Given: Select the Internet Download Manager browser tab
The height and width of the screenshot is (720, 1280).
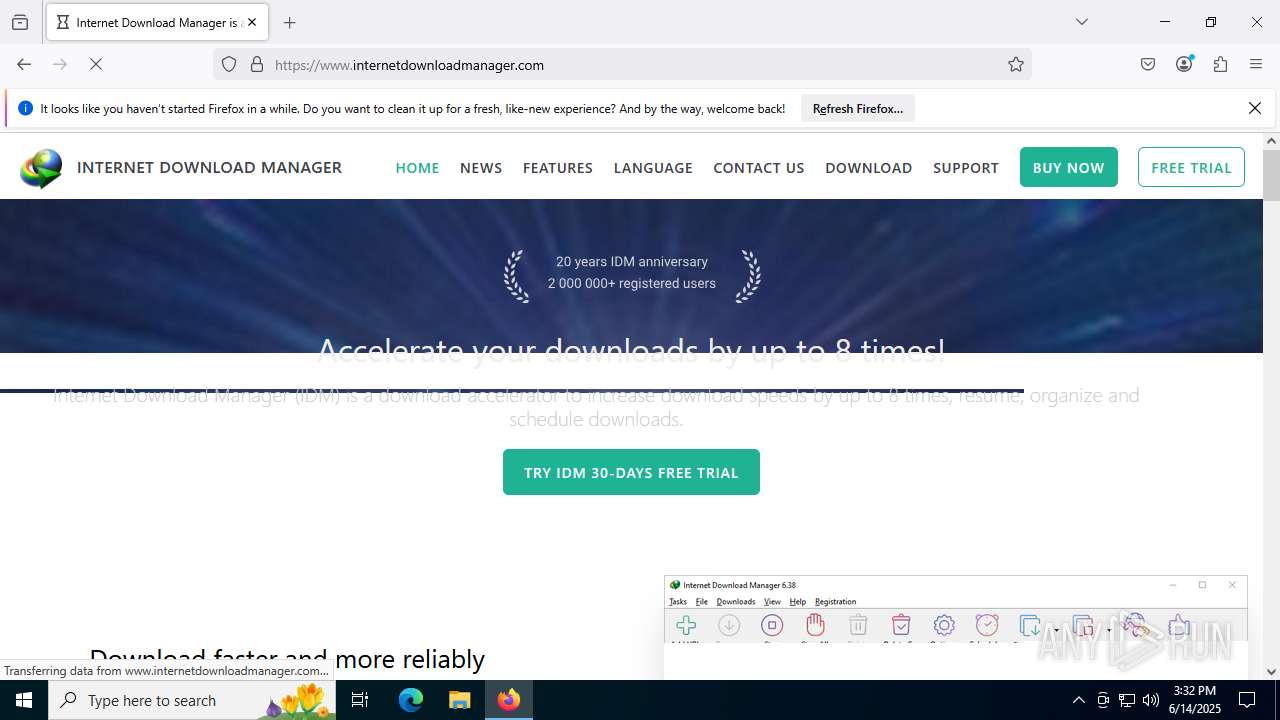Looking at the screenshot, I should [157, 22].
